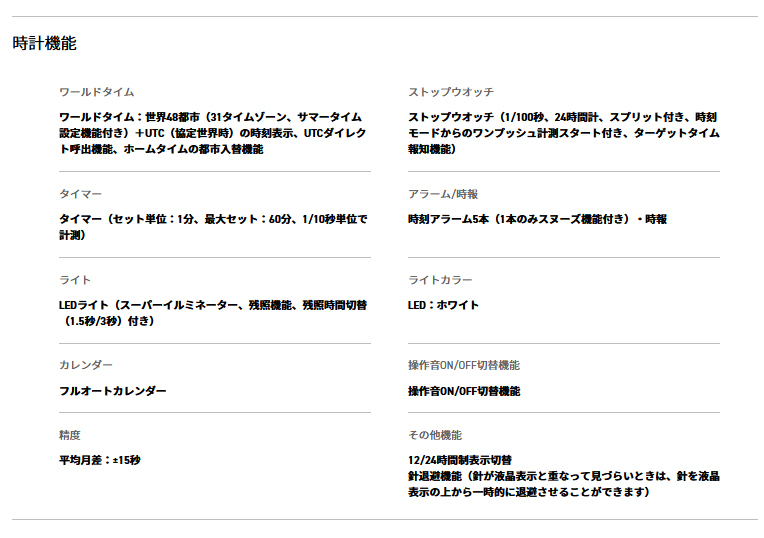Click the world time 48 cities description
Image resolution: width=764 pixels, height=538 pixels.
[212, 133]
